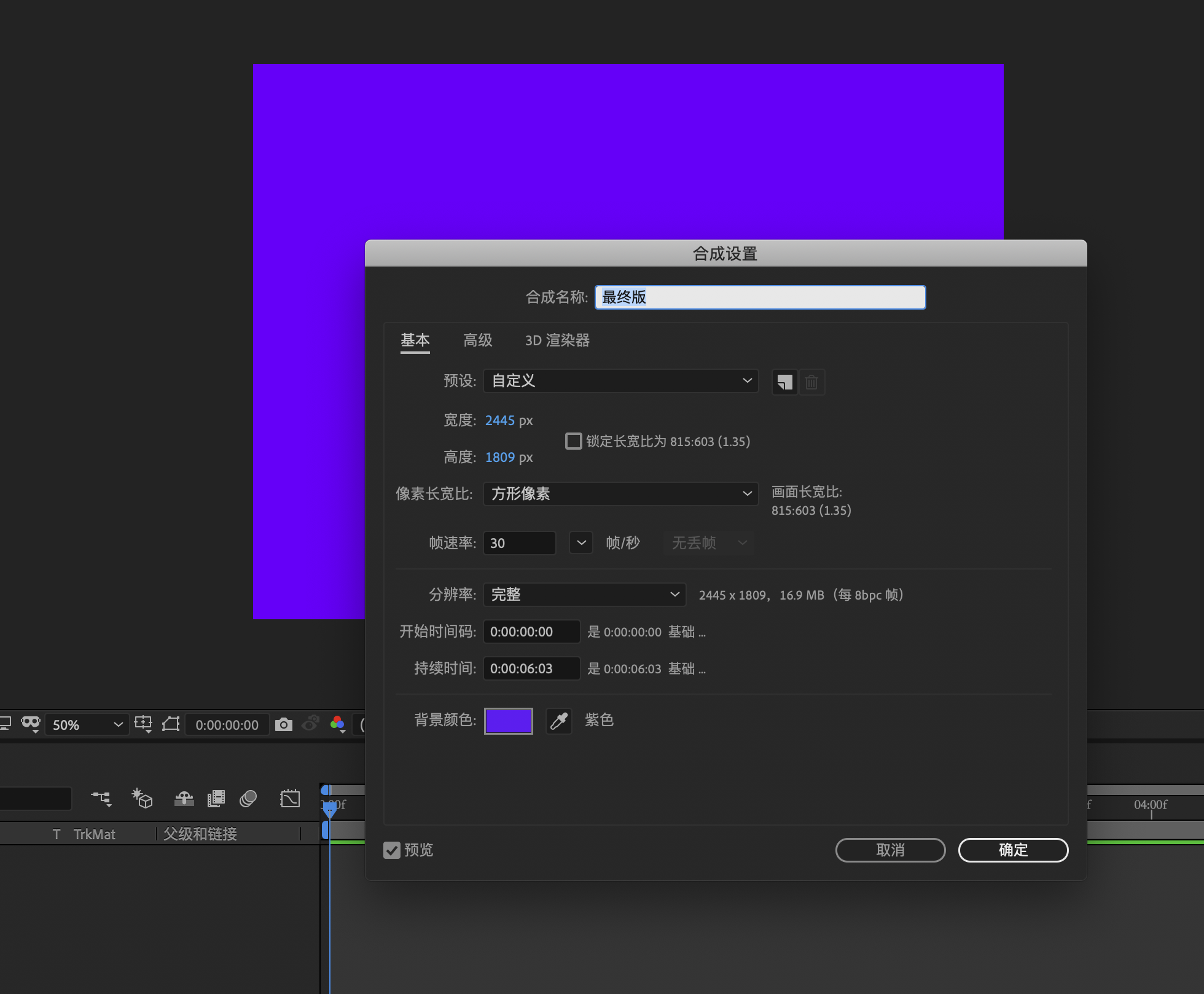Screen dimensions: 1204x994
Task: Switch to the 3D 渲染器 tab
Action: (x=557, y=340)
